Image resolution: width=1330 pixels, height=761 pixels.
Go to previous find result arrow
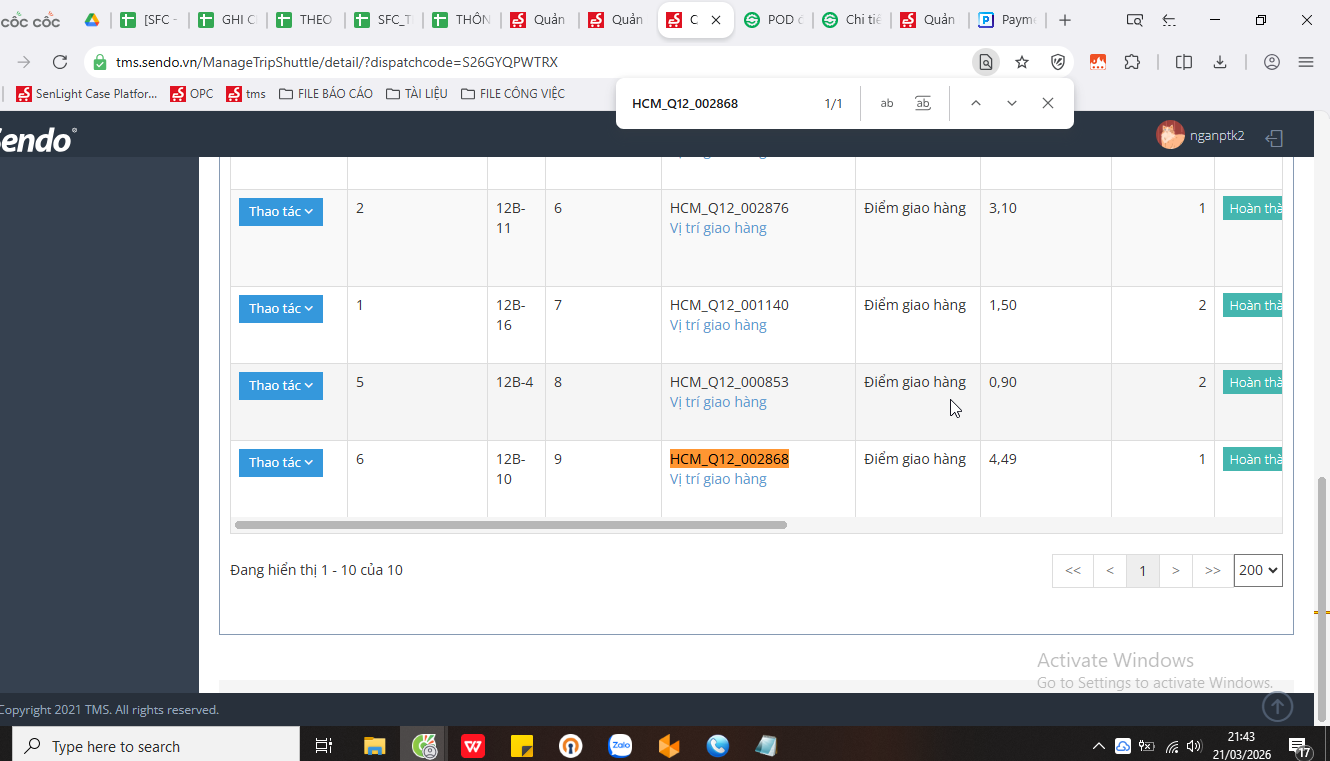[x=976, y=103]
